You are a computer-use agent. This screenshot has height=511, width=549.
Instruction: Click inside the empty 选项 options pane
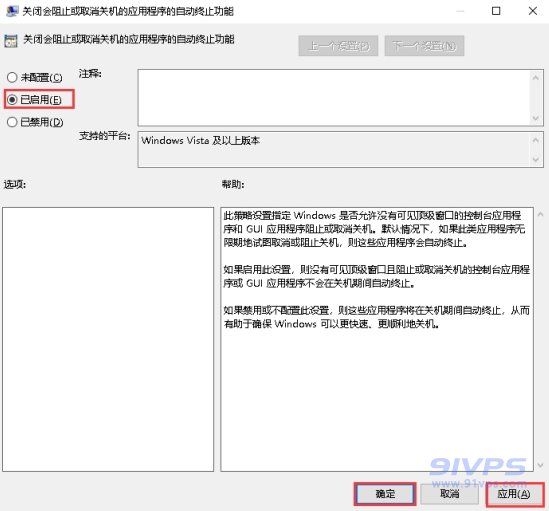tap(108, 339)
